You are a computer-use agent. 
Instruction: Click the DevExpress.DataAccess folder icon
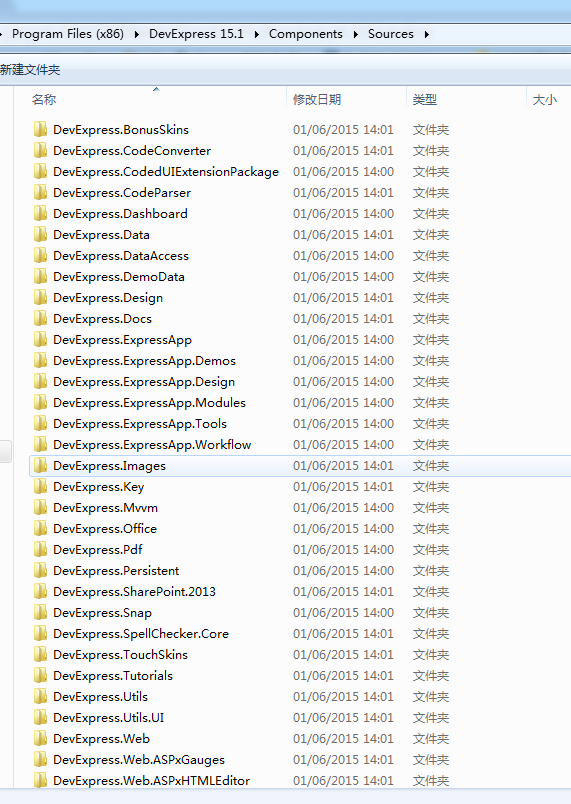pyautogui.click(x=40, y=255)
